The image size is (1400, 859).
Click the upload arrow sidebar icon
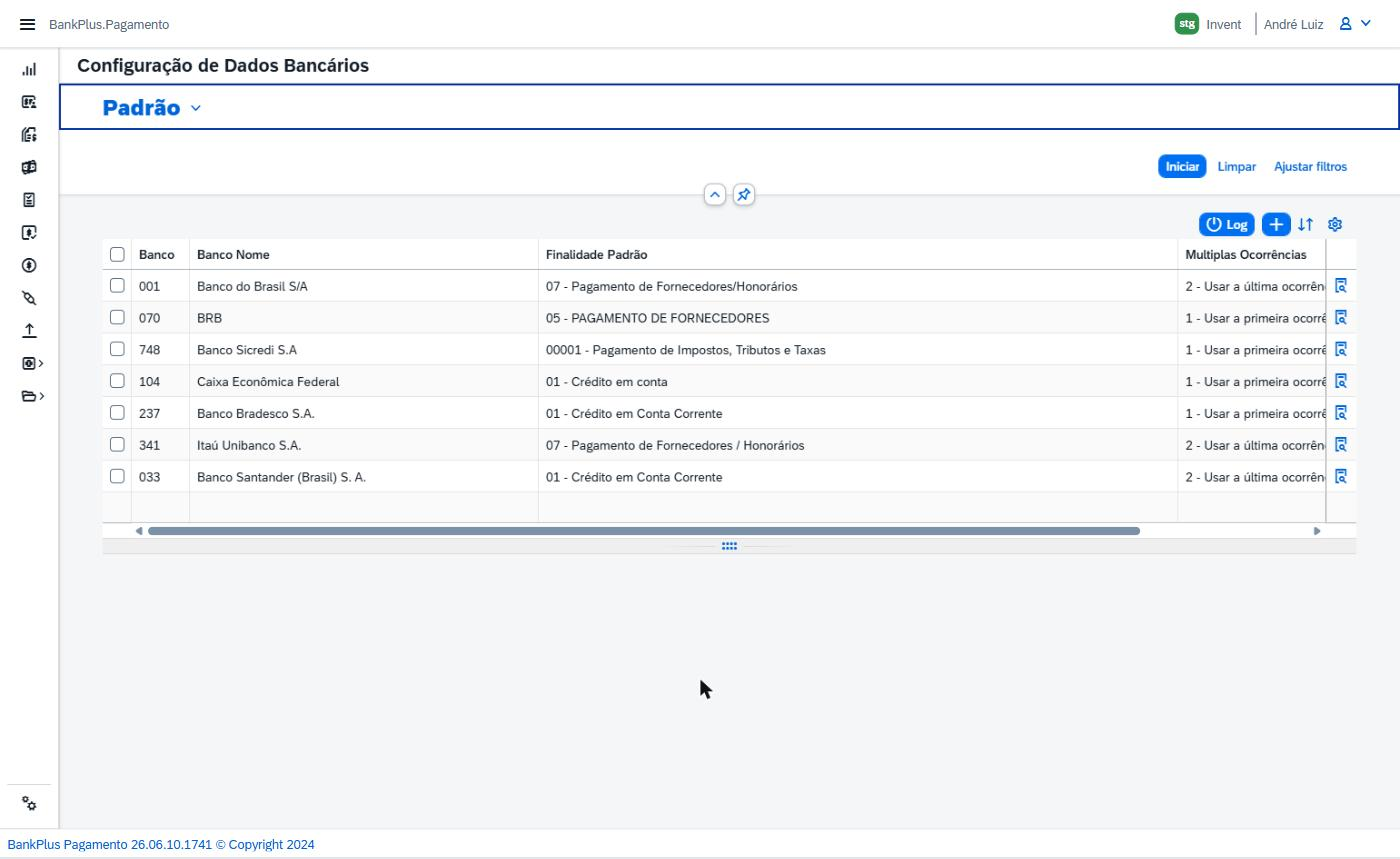click(29, 330)
